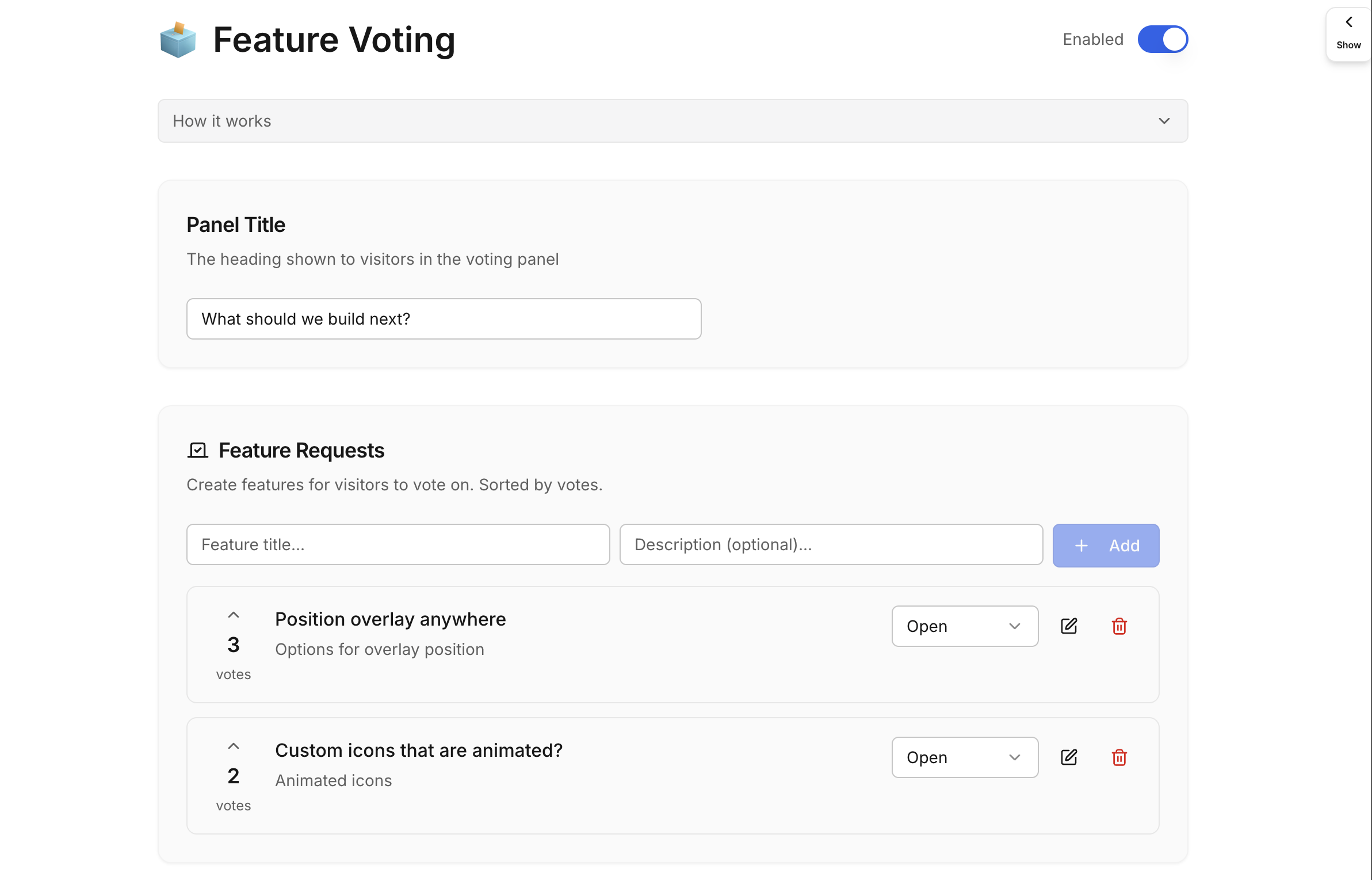Select the Custom icons that are animated title
This screenshot has width=1372, height=880.
[x=418, y=751]
